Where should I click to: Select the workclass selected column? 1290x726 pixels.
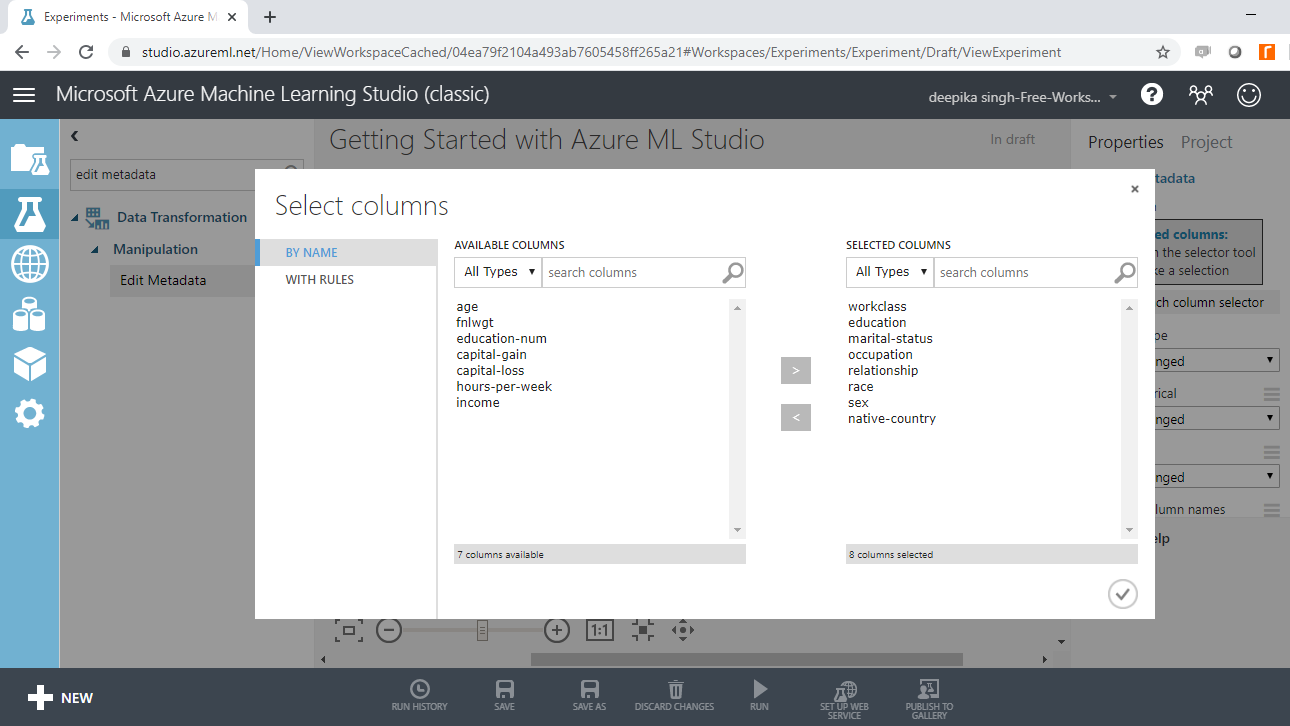point(877,307)
